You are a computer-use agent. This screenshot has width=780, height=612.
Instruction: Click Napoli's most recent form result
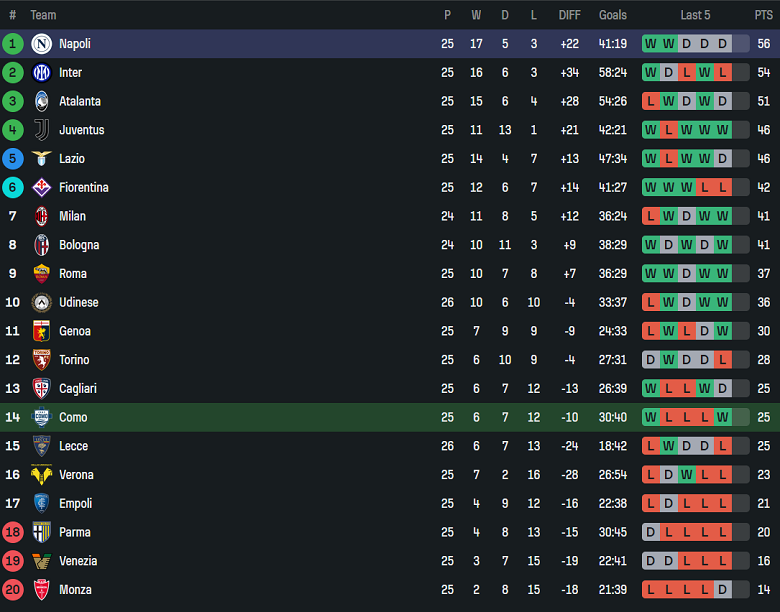(x=722, y=44)
